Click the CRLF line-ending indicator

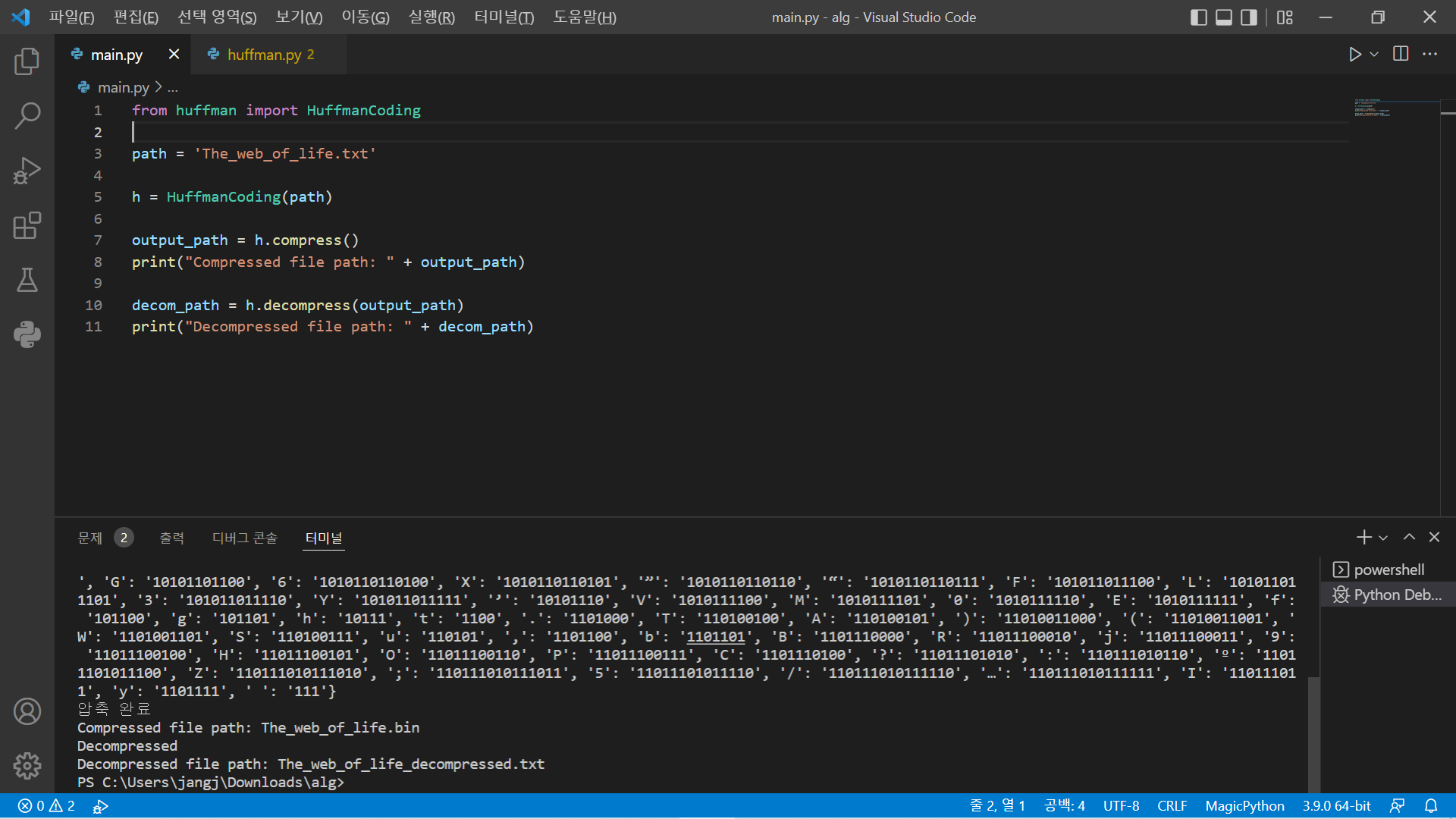[x=1172, y=805]
